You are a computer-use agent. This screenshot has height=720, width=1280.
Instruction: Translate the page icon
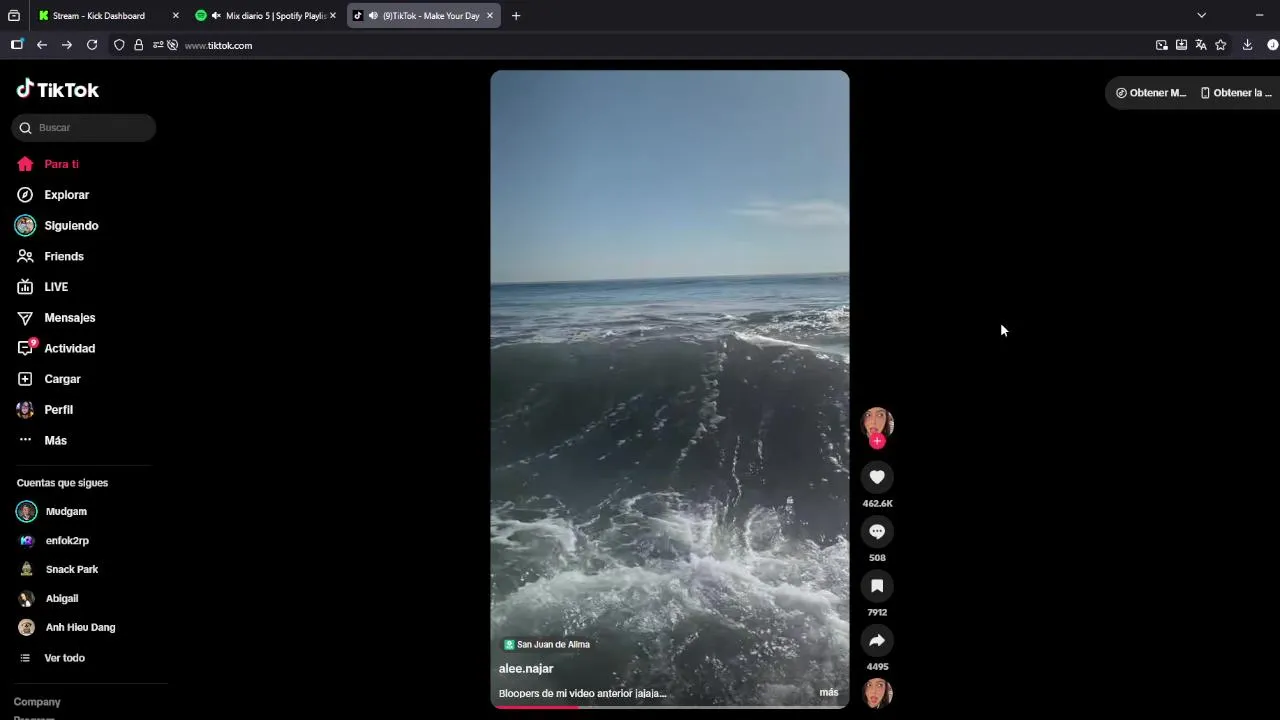[1201, 45]
